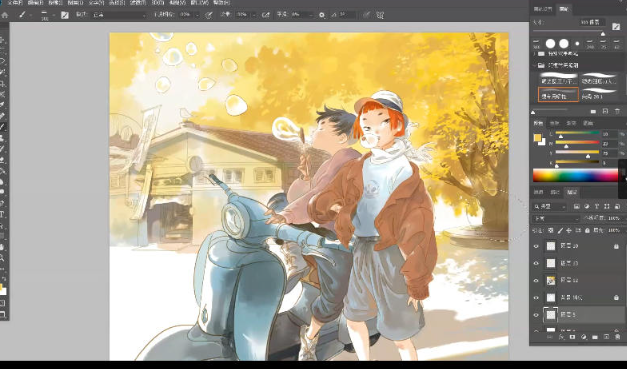Open the butterfly symmetry options icon

point(380,15)
